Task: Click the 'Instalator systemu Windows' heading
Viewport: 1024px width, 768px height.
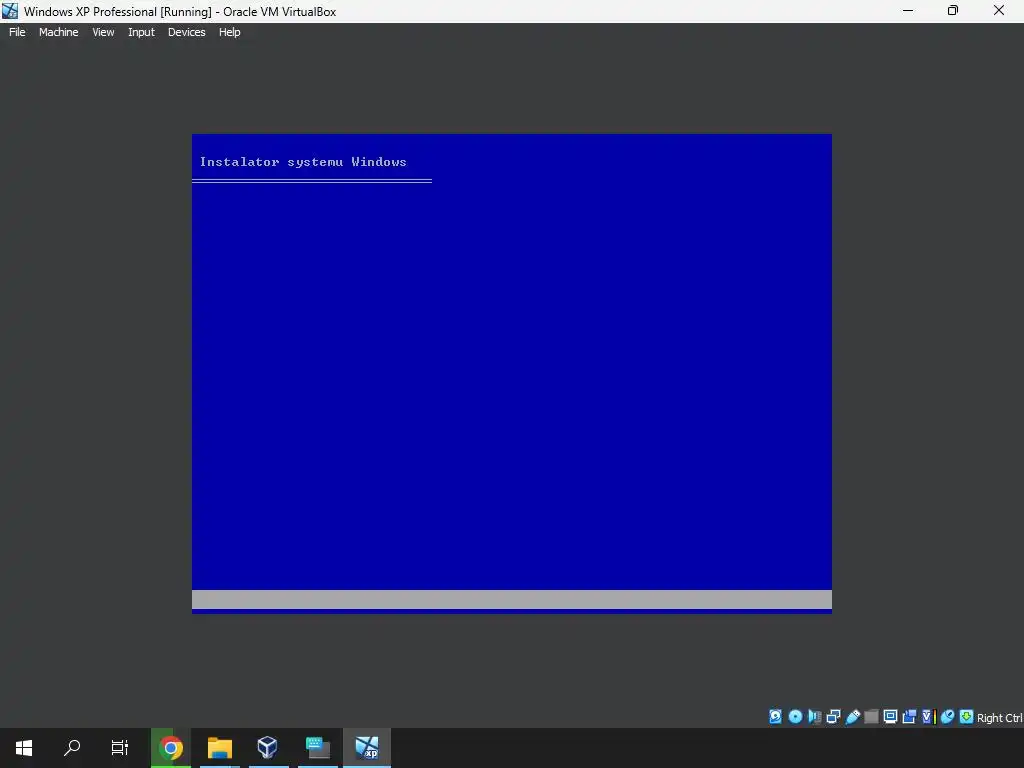Action: [x=303, y=162]
